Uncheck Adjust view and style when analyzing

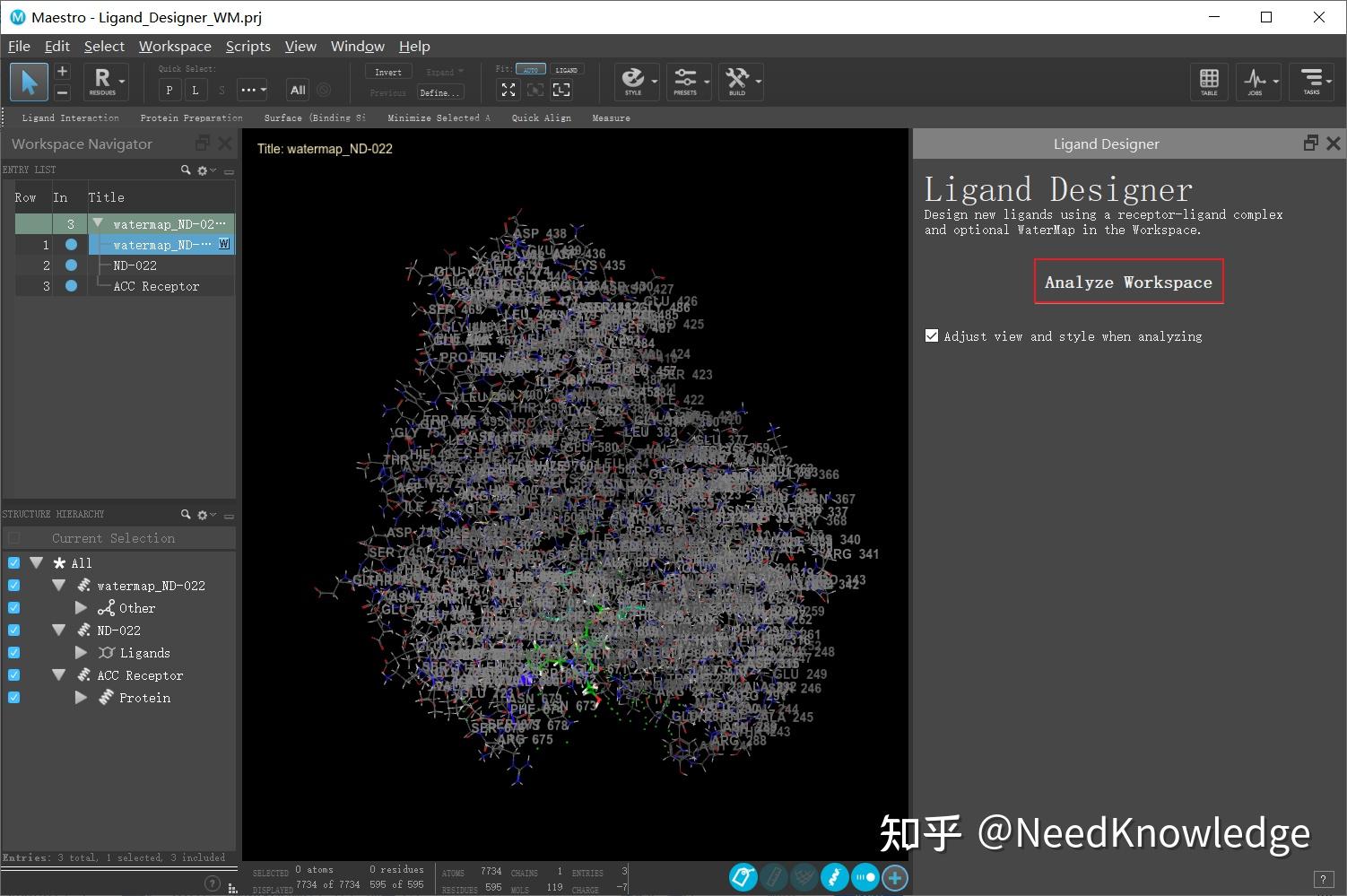pyautogui.click(x=931, y=335)
